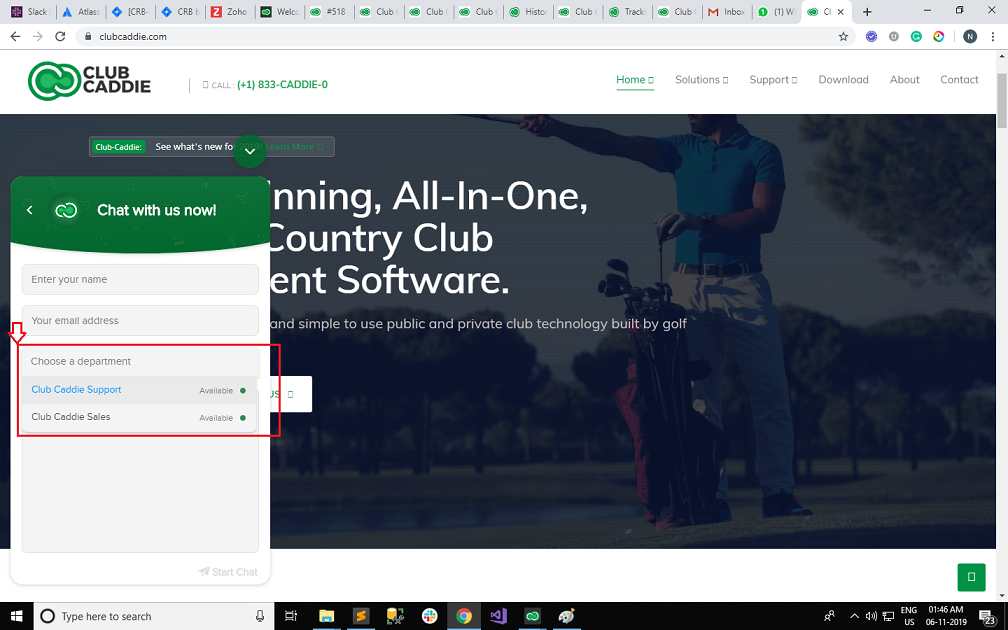Open the People icon in the tray
Screen dimensions: 1008x630
tap(830, 616)
